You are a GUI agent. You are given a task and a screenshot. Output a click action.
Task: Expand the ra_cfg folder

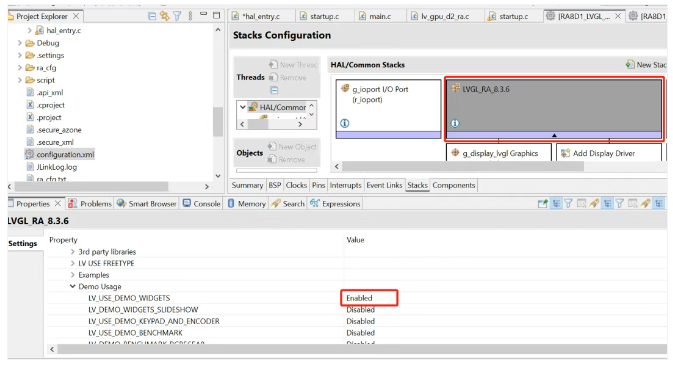20,68
